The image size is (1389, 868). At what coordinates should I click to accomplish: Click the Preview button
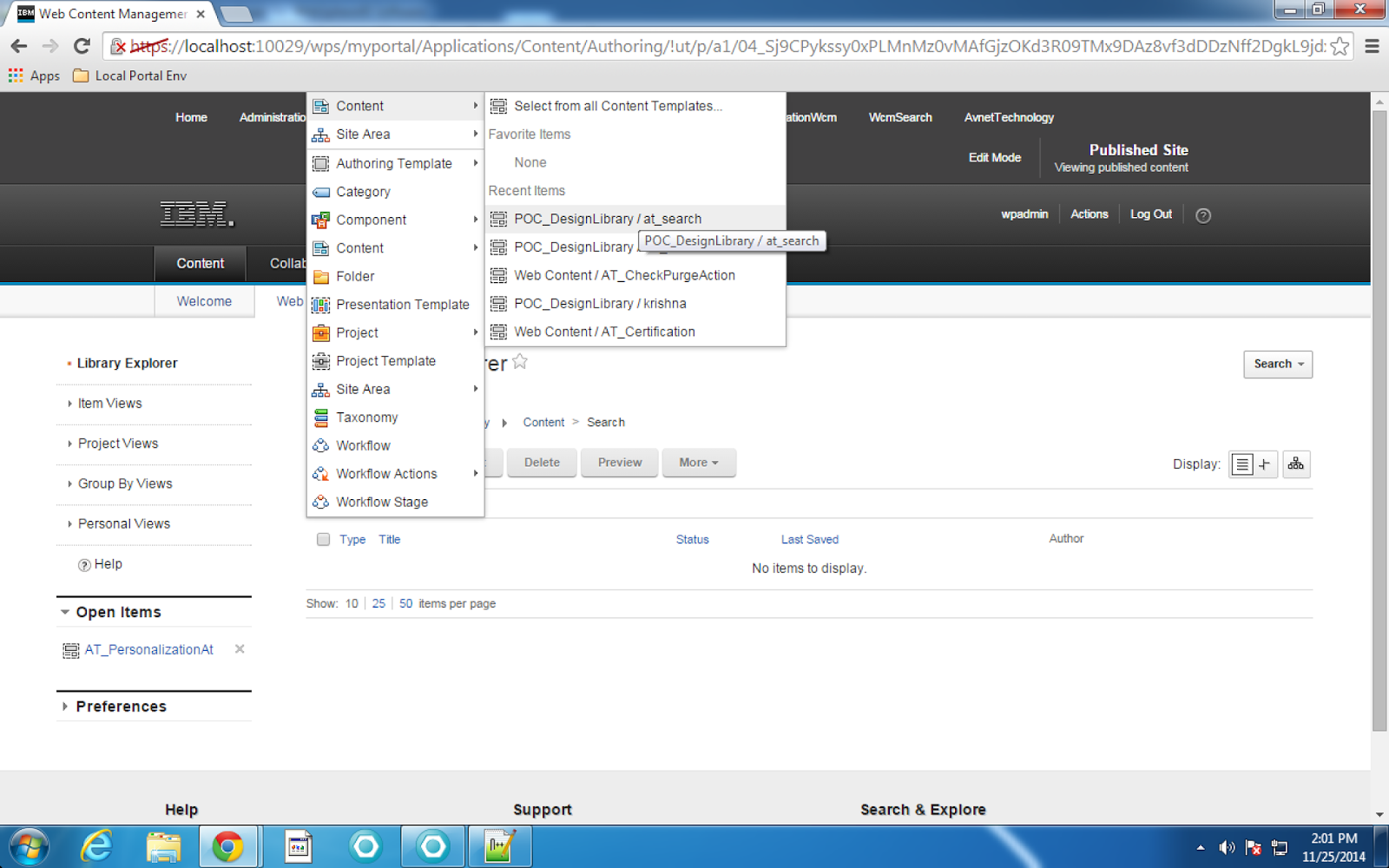point(620,463)
